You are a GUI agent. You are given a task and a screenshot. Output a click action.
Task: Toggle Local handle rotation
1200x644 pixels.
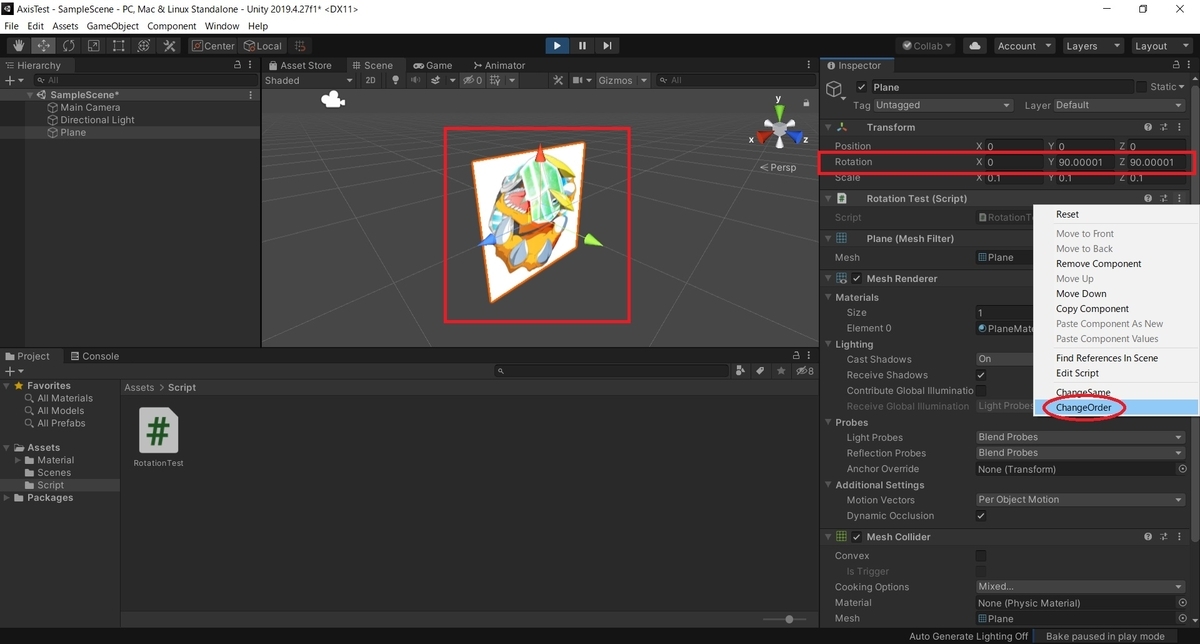click(x=262, y=46)
